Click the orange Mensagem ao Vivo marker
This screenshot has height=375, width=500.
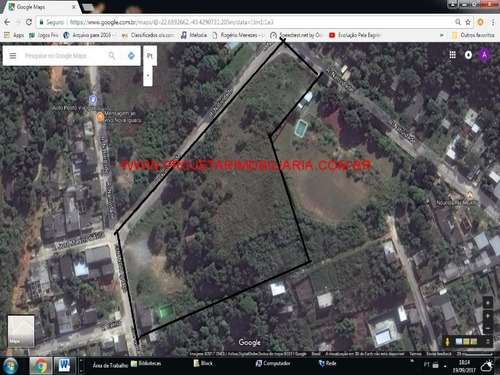click(x=100, y=117)
